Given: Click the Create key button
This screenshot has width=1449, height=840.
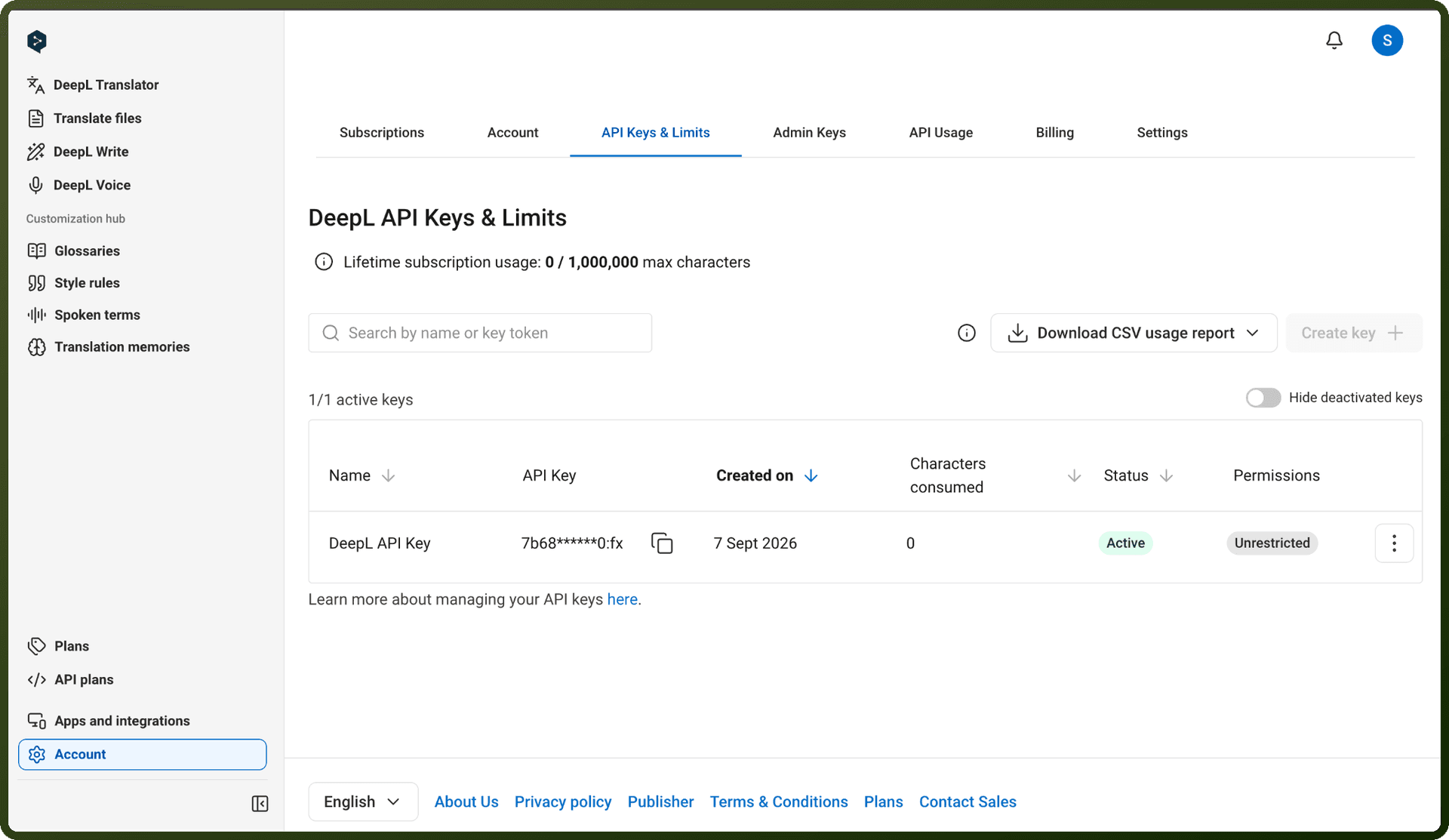Looking at the screenshot, I should (x=1354, y=333).
